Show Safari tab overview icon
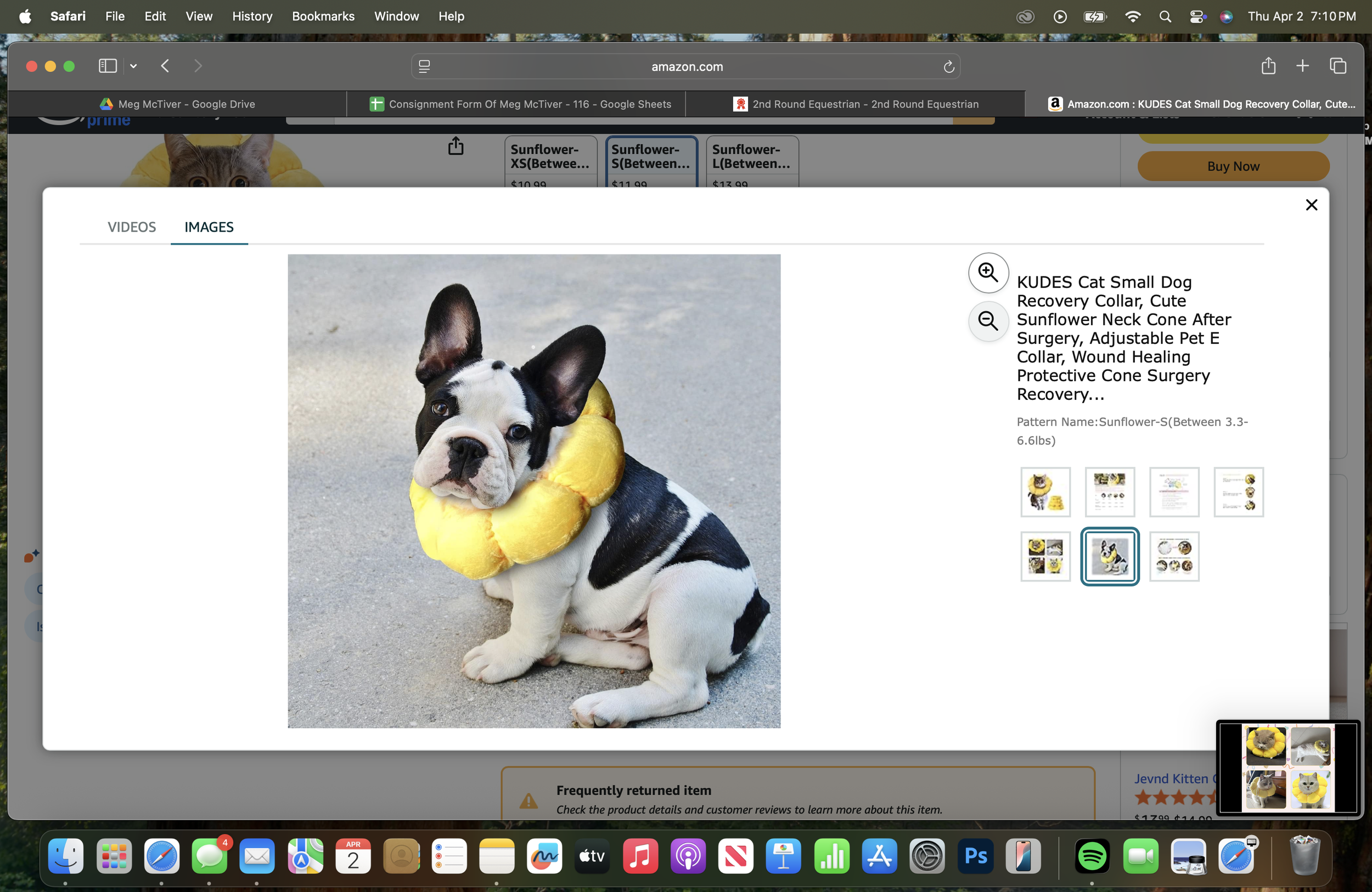 (1338, 66)
